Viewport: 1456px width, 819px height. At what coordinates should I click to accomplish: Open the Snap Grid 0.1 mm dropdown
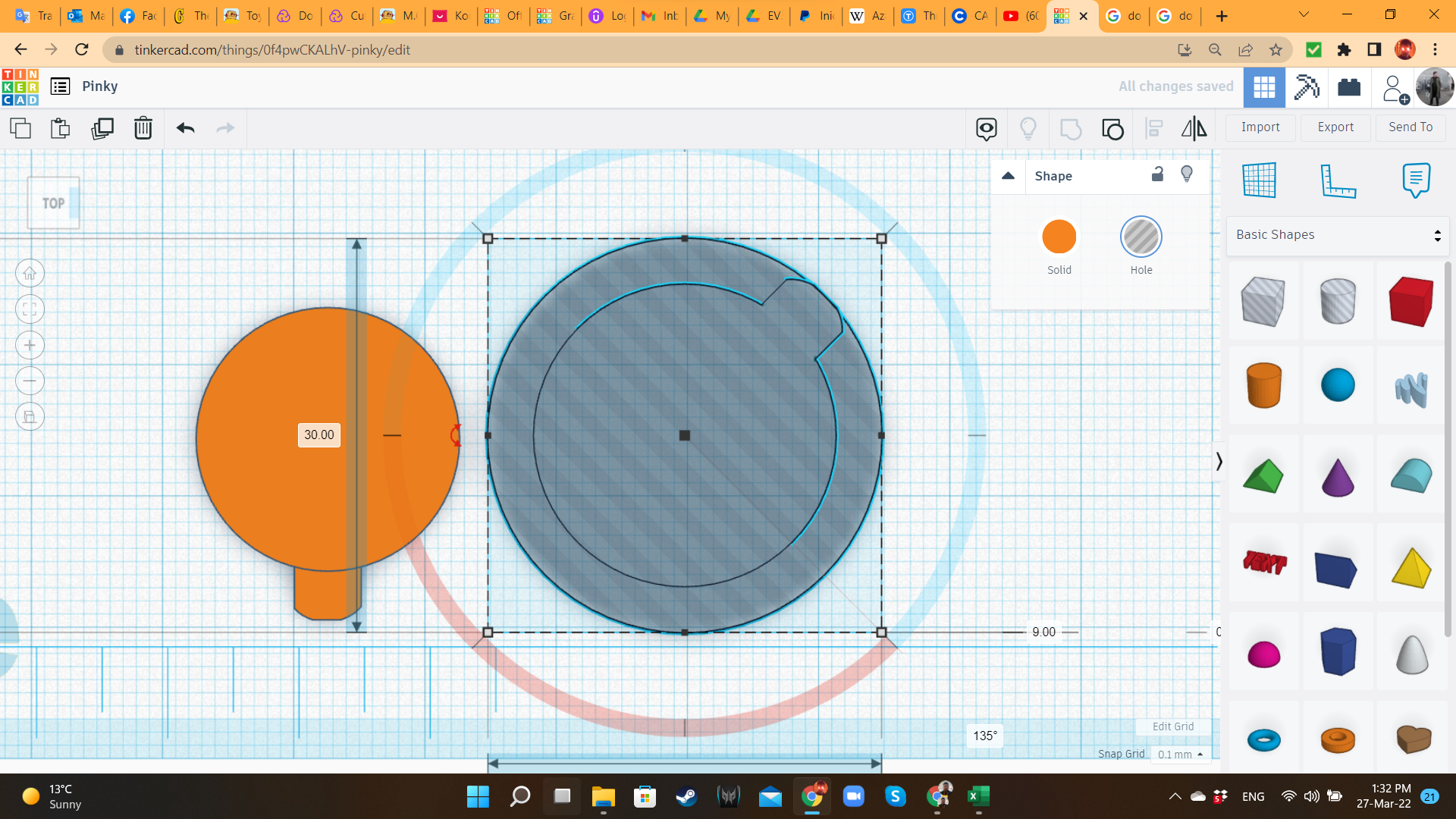(1180, 755)
